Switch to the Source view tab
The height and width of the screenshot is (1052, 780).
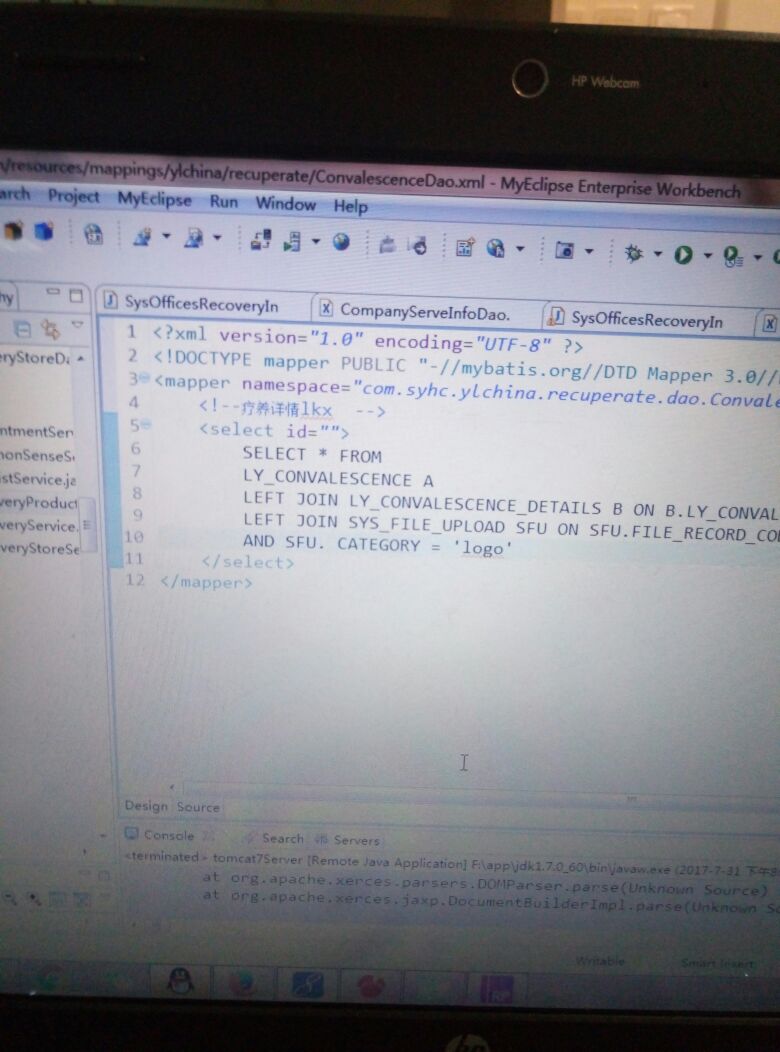[198, 806]
